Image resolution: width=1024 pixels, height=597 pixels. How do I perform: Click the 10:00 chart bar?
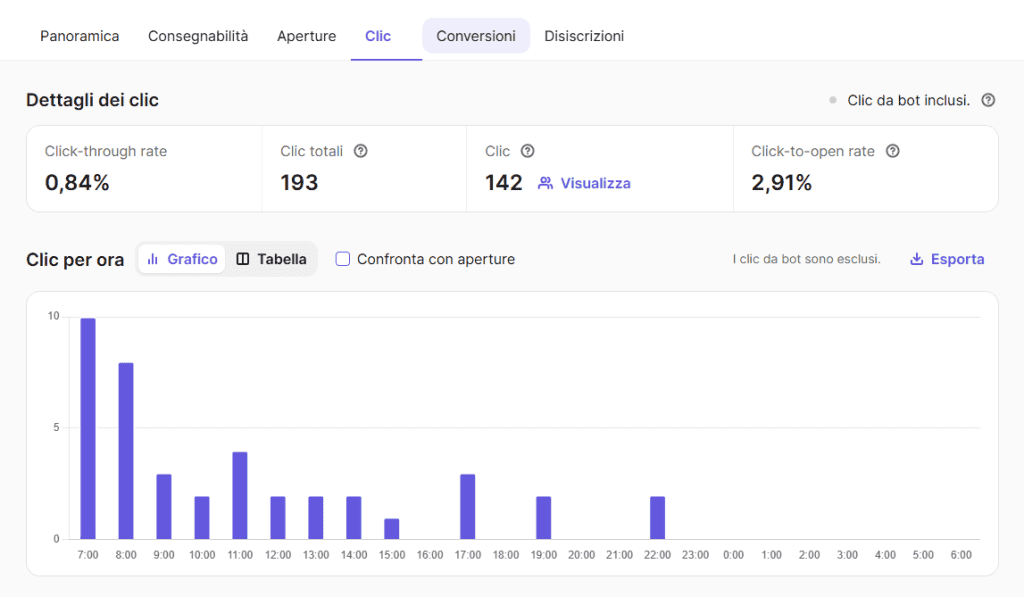click(202, 518)
